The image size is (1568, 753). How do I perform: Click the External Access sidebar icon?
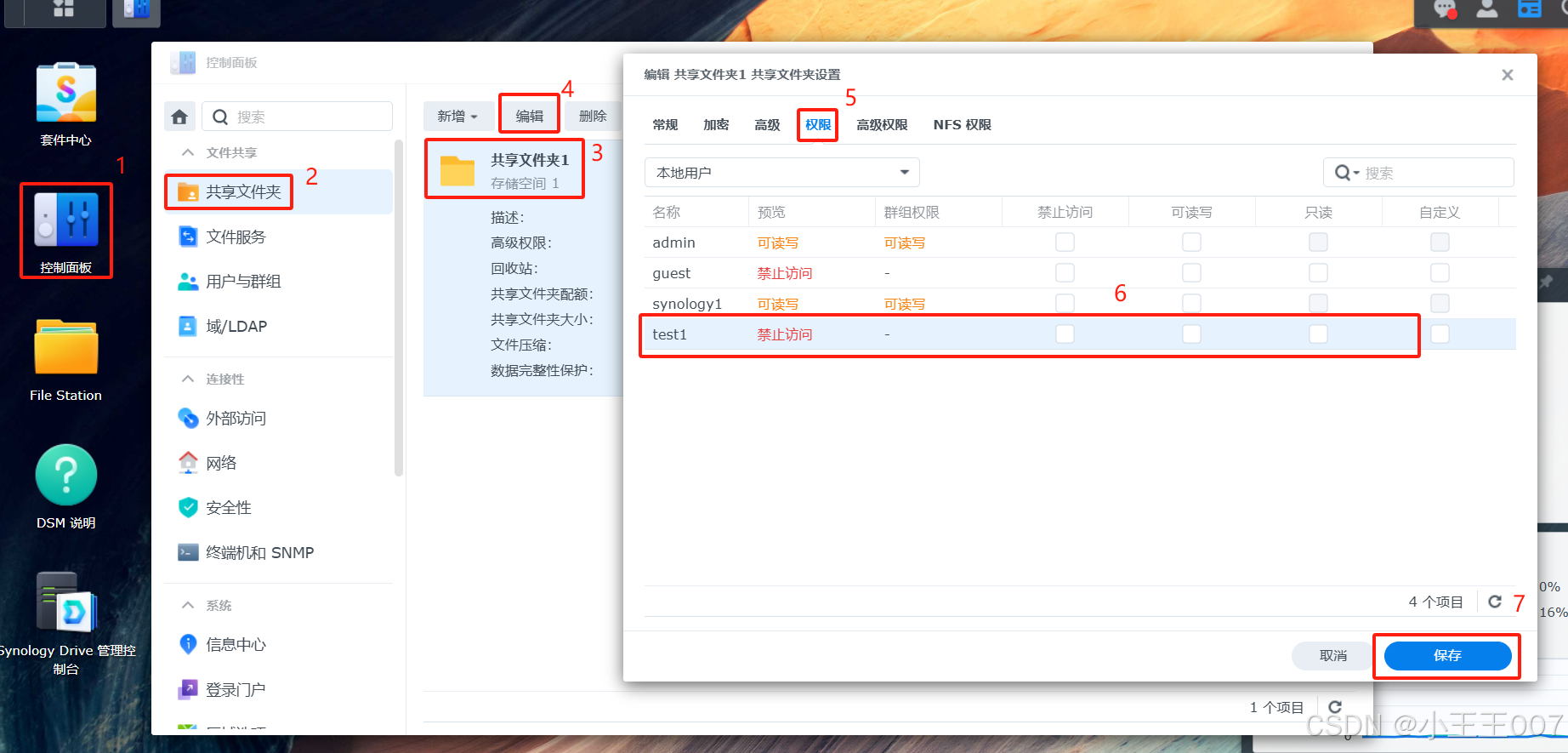coord(188,418)
